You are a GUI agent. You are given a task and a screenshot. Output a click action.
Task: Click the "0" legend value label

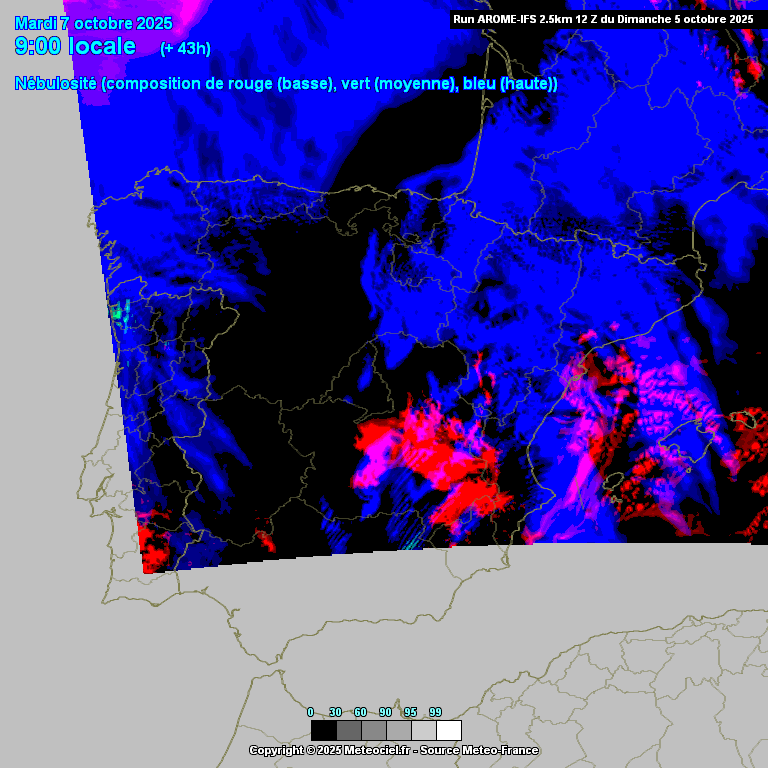(310, 712)
